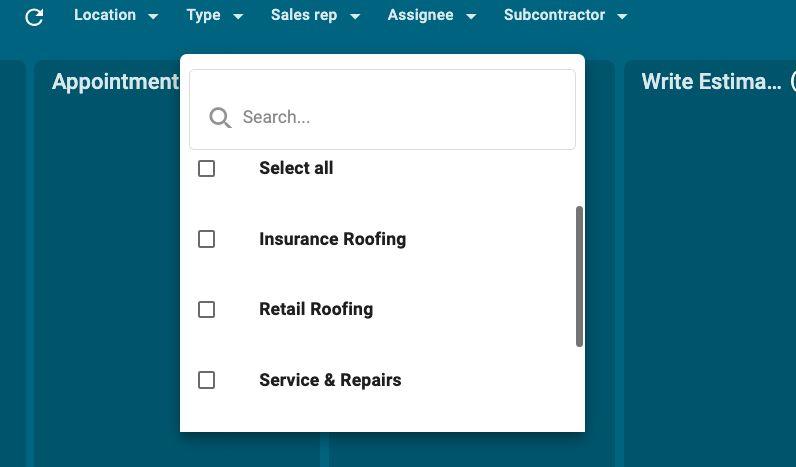The image size is (796, 467).
Task: Click the Appointment column header
Action: pyautogui.click(x=115, y=82)
